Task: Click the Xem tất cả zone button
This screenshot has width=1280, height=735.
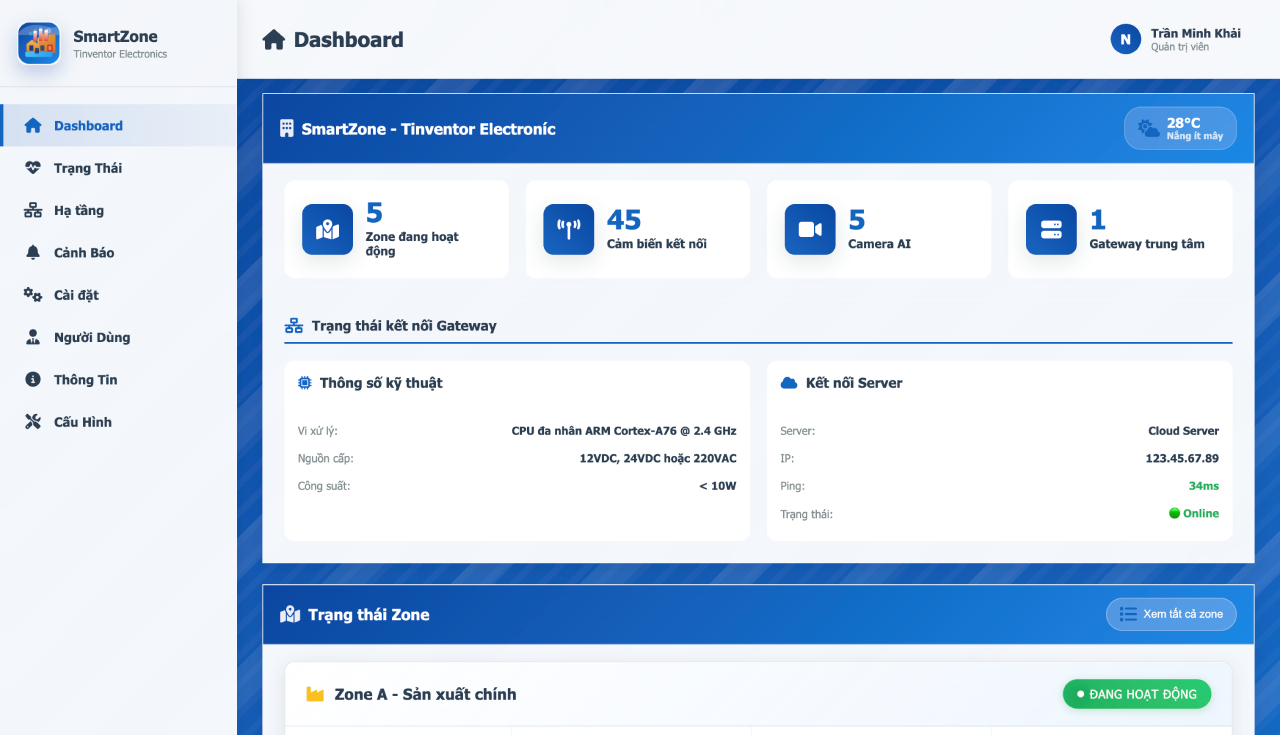Action: (1171, 614)
